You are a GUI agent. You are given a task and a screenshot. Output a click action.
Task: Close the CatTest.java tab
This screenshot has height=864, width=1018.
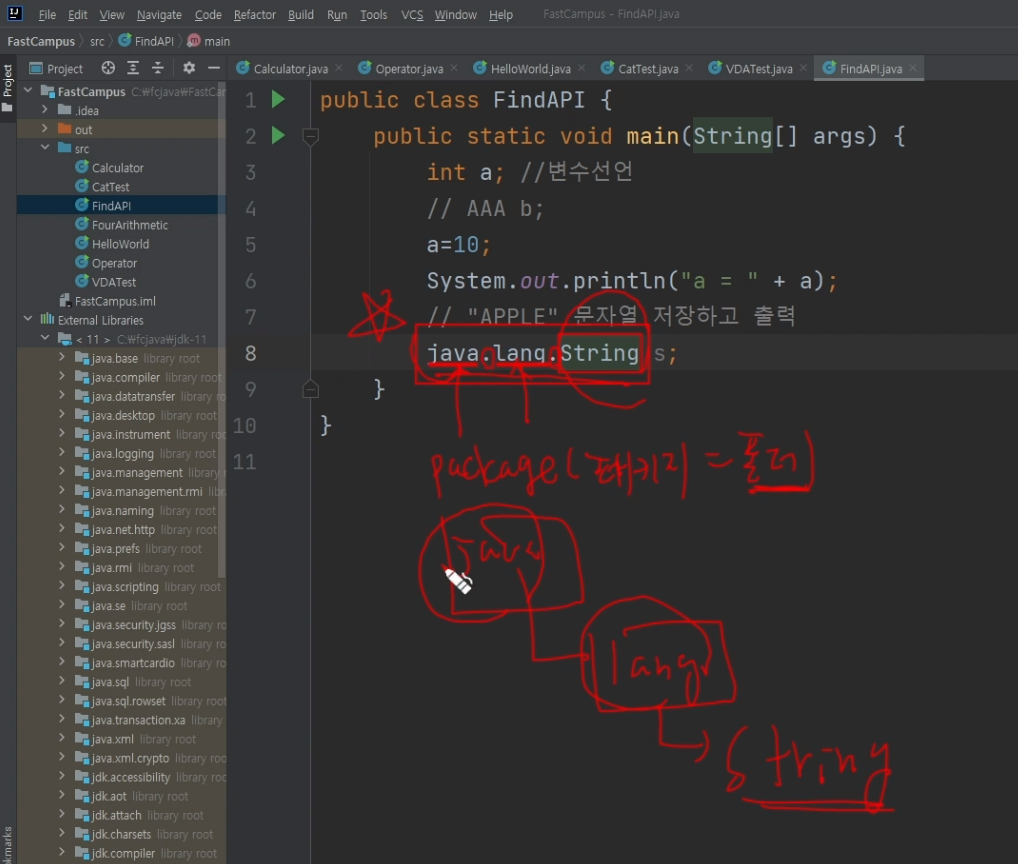[689, 68]
